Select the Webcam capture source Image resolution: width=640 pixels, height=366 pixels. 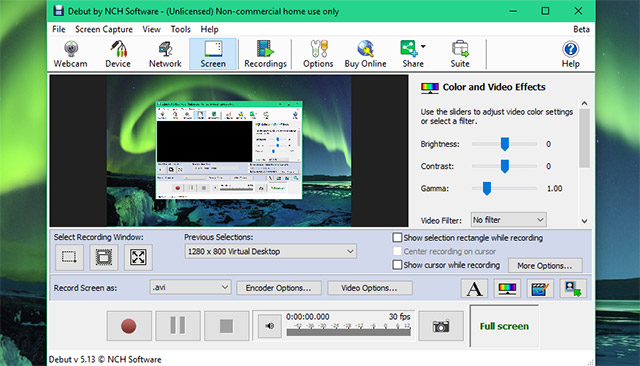click(71, 54)
